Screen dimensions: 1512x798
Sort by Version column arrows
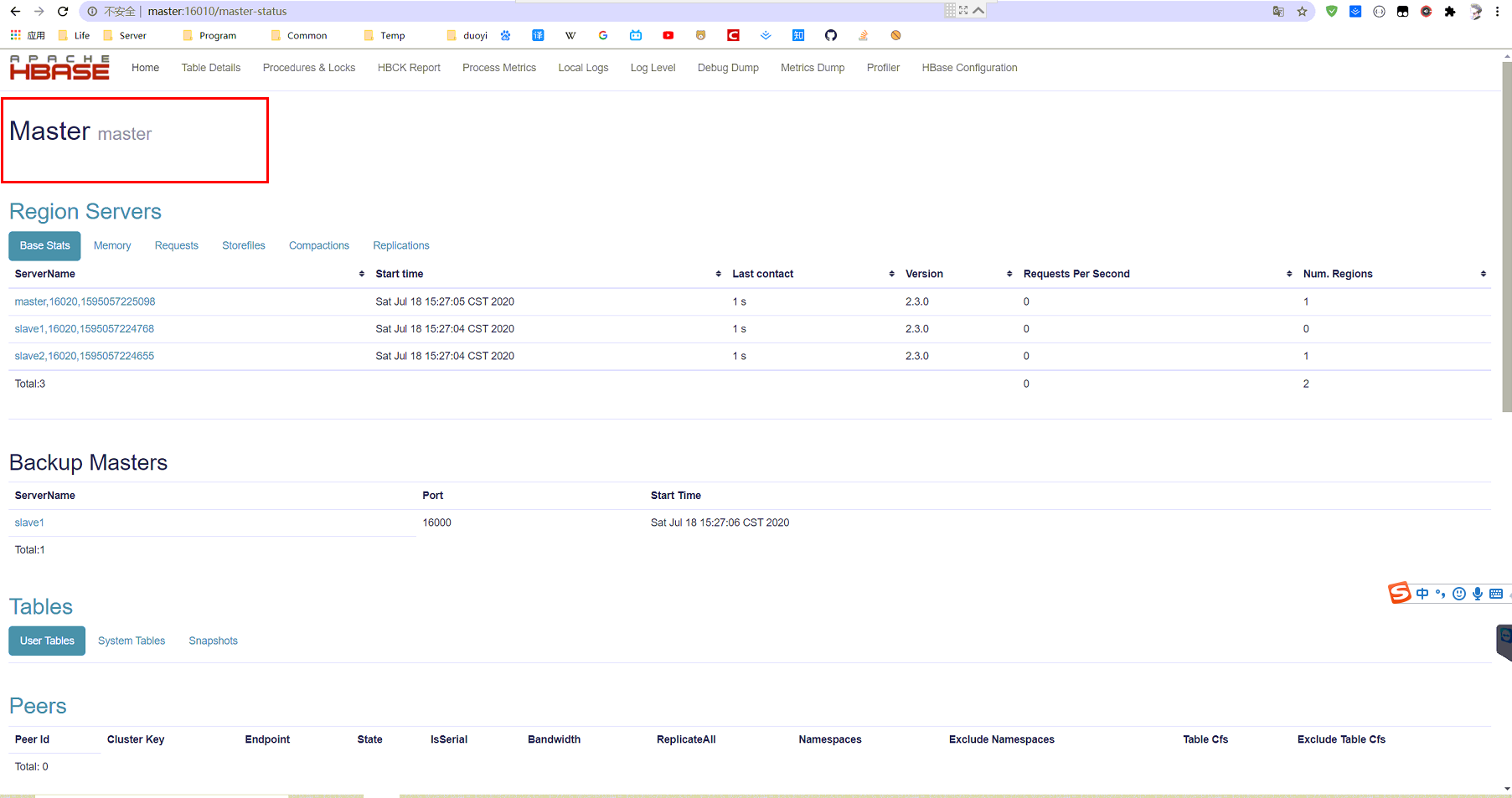click(x=1009, y=274)
